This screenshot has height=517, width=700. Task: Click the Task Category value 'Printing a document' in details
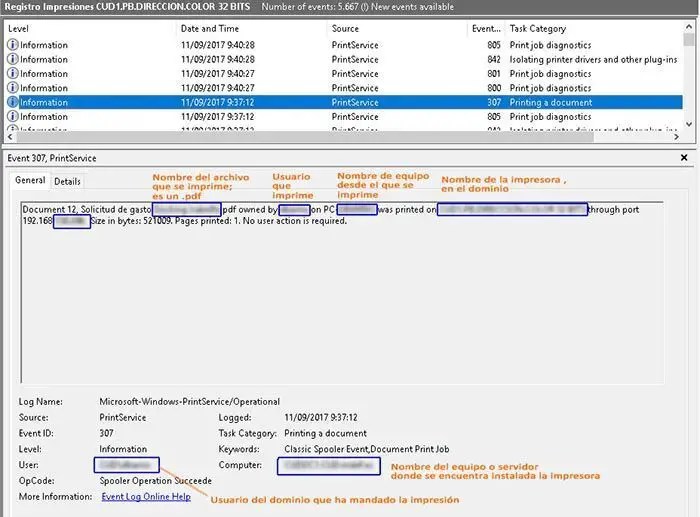click(x=325, y=433)
